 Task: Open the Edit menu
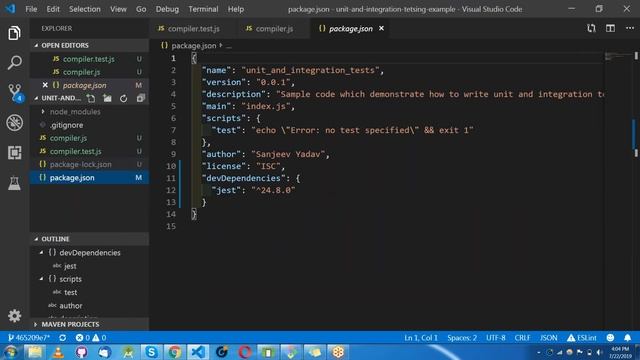tap(53, 9)
